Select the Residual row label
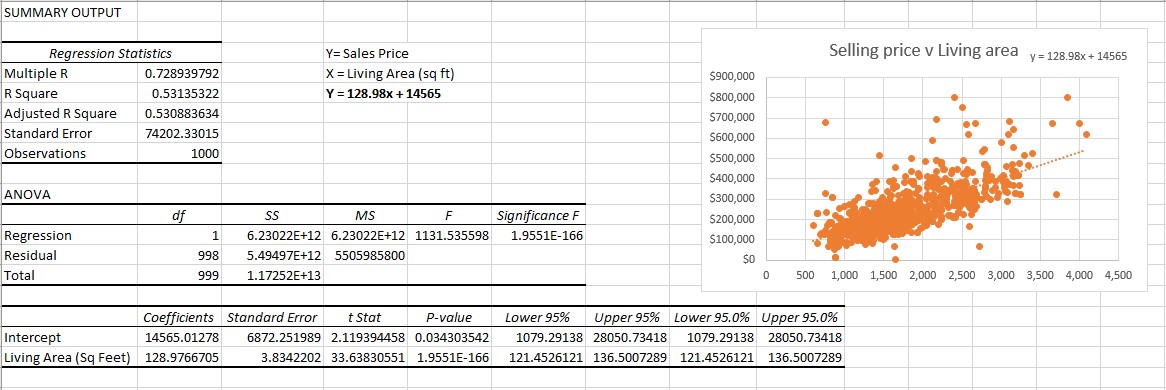 (68, 255)
